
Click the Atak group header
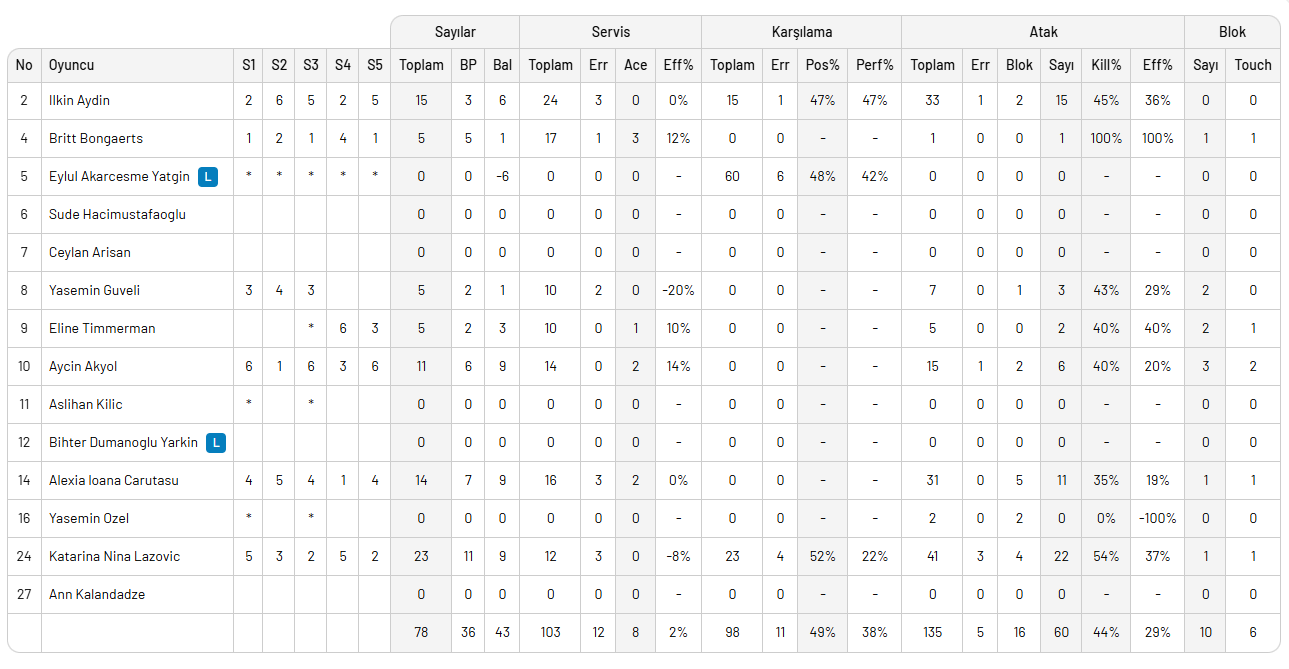click(1043, 32)
